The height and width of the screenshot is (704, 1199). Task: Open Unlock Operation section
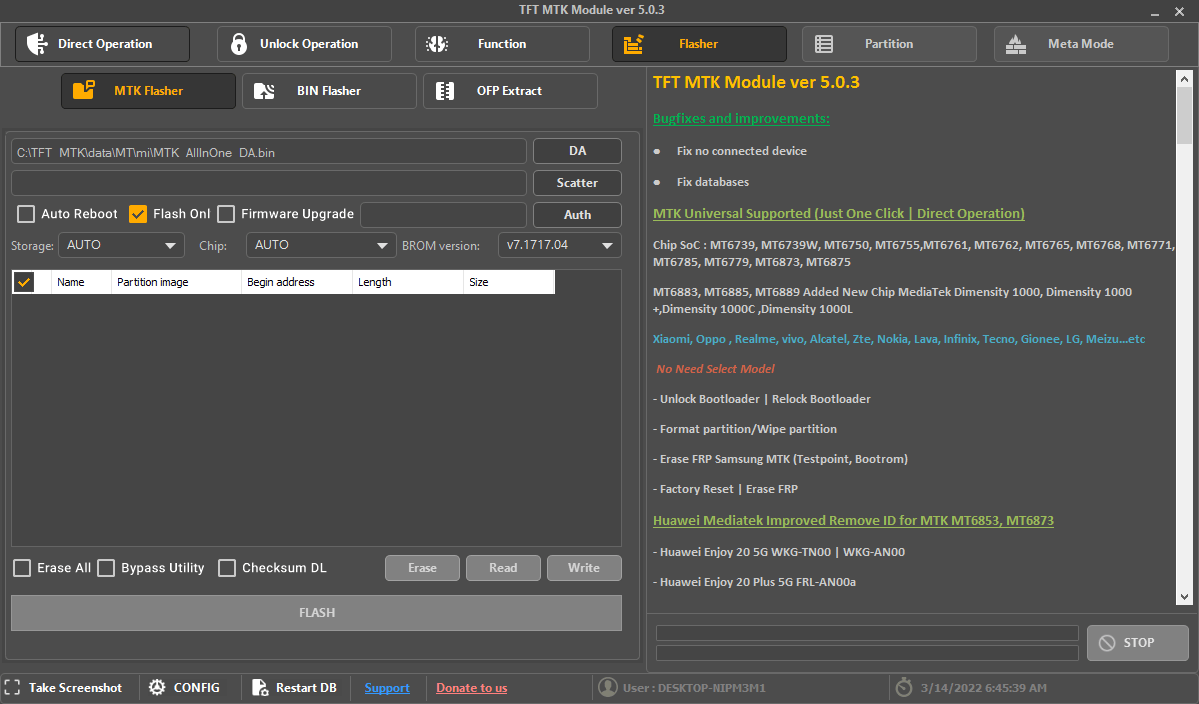click(238, 44)
